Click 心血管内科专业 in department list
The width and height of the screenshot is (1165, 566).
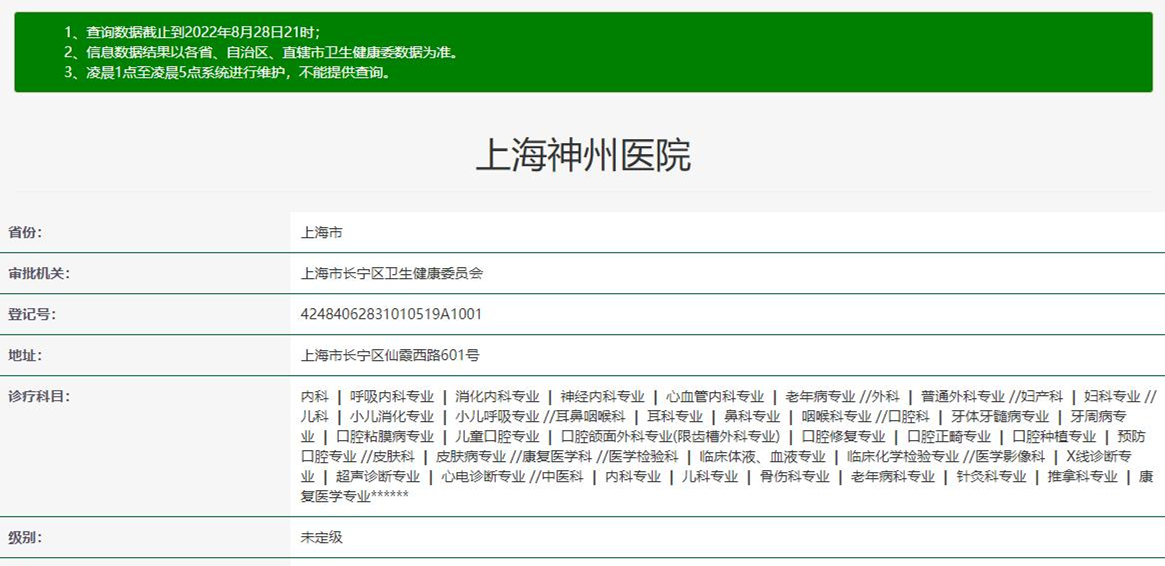coord(715,396)
